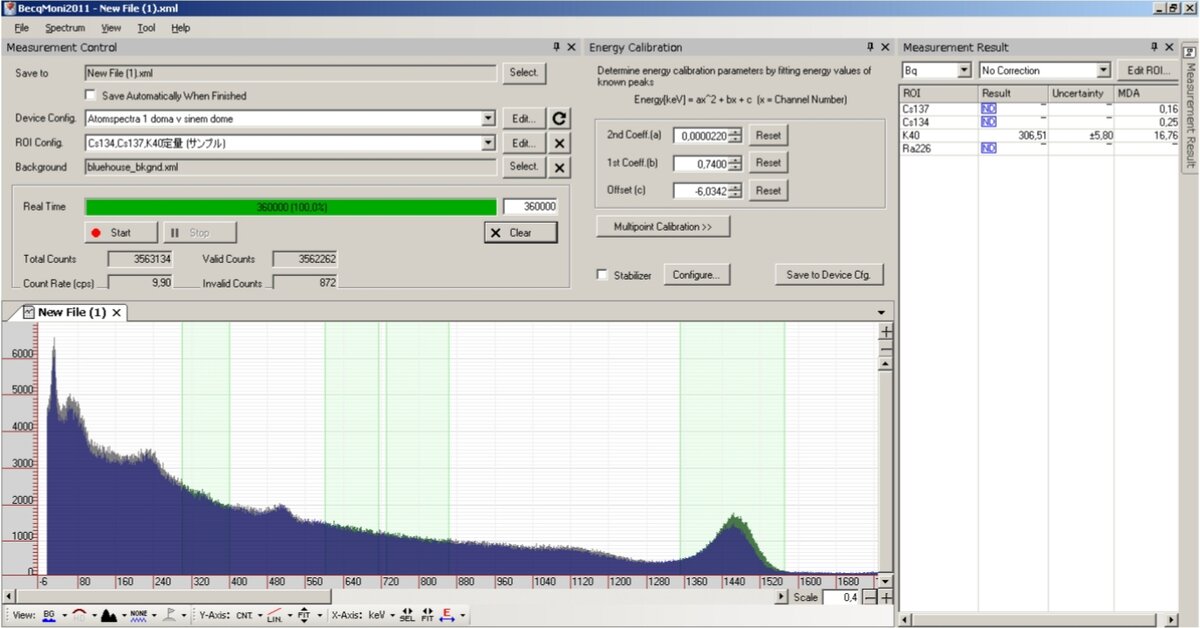Click Select next to Save to
The height and width of the screenshot is (628, 1200).
(524, 72)
